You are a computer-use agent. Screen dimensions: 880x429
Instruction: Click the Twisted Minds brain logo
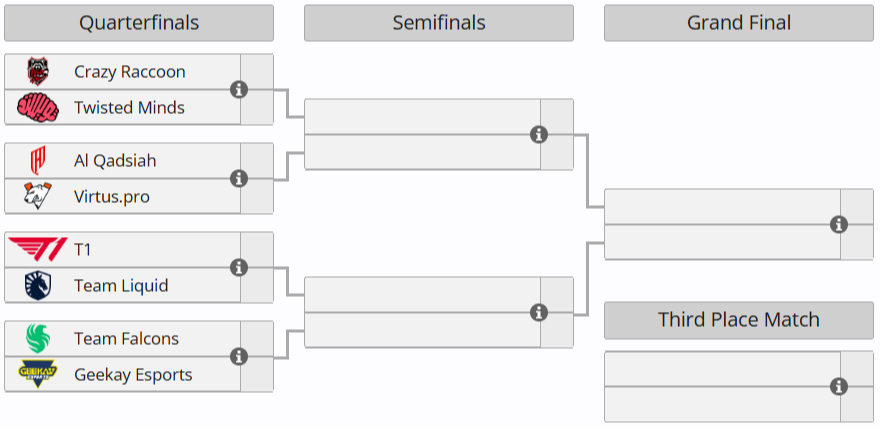point(38,107)
